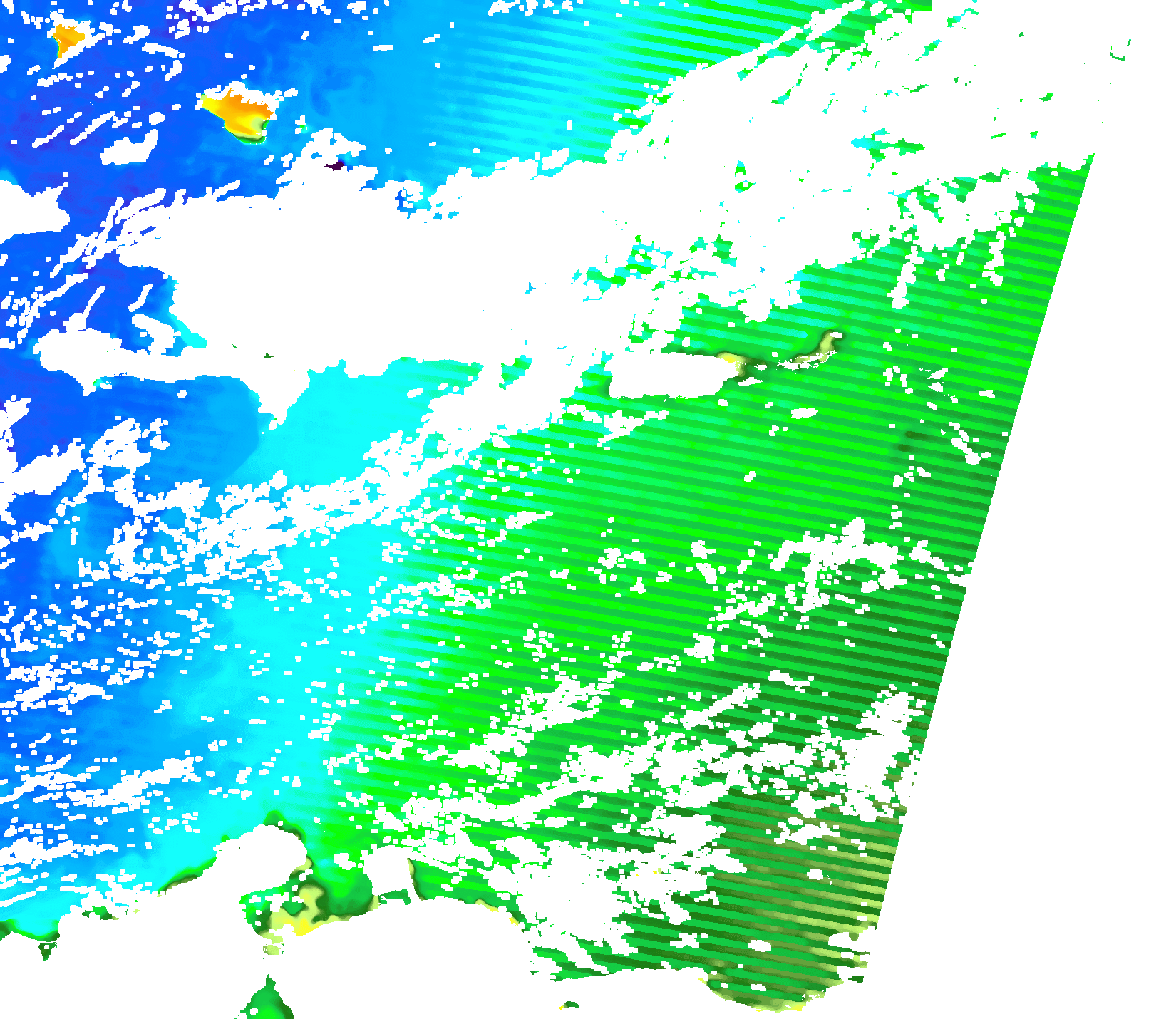The image size is (1176, 1019).
Task: Click the tiny dark green spot inside the large cloud
Action: (x=268, y=354)
